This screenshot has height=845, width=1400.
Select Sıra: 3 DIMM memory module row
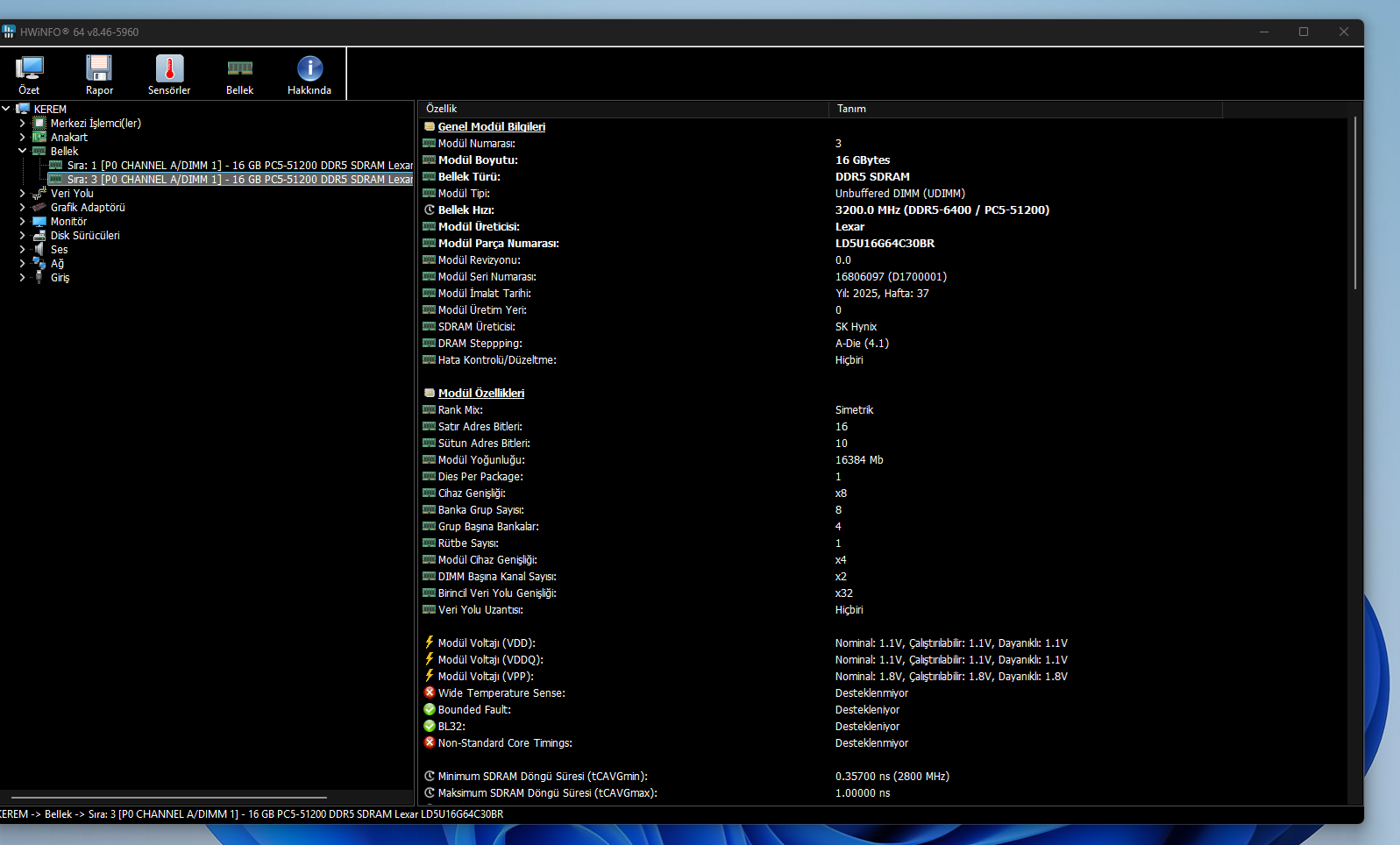tap(231, 179)
